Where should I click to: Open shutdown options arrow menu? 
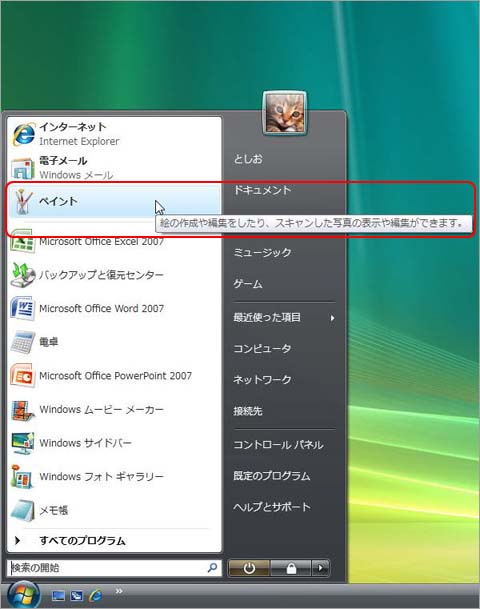click(x=320, y=569)
